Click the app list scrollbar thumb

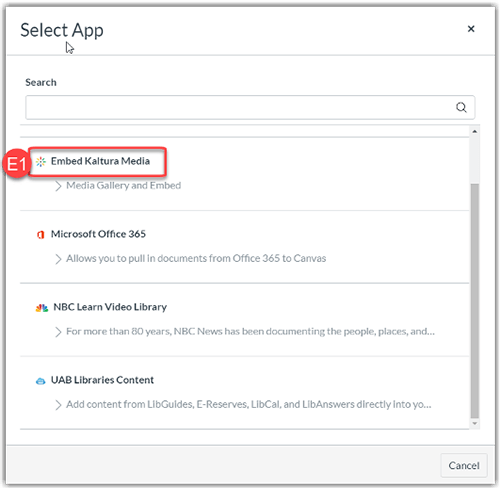tap(475, 300)
